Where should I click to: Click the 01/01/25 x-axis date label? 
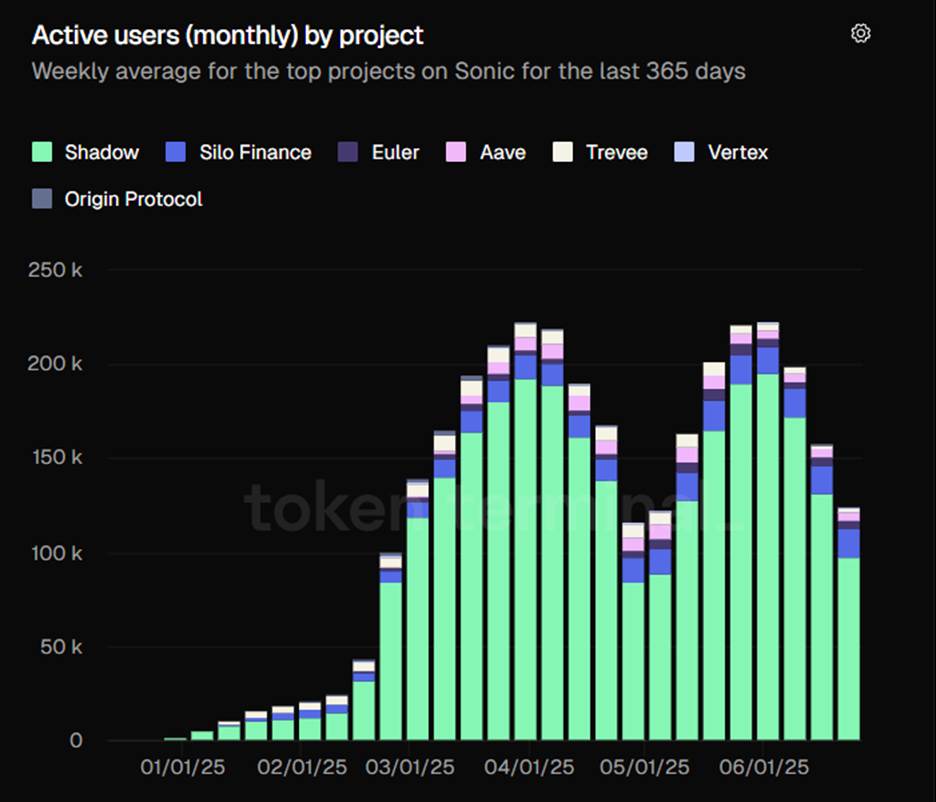182,768
